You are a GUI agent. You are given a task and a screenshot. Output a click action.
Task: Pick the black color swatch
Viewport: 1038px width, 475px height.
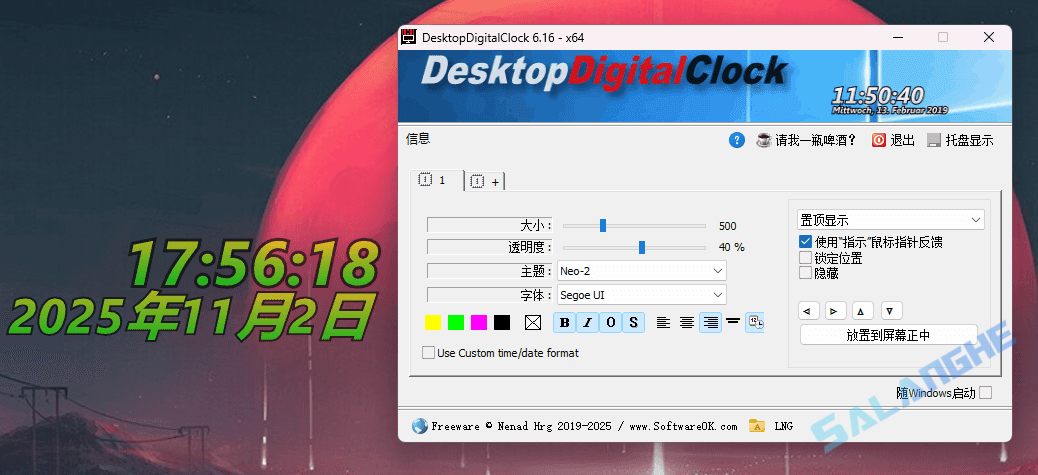point(502,322)
